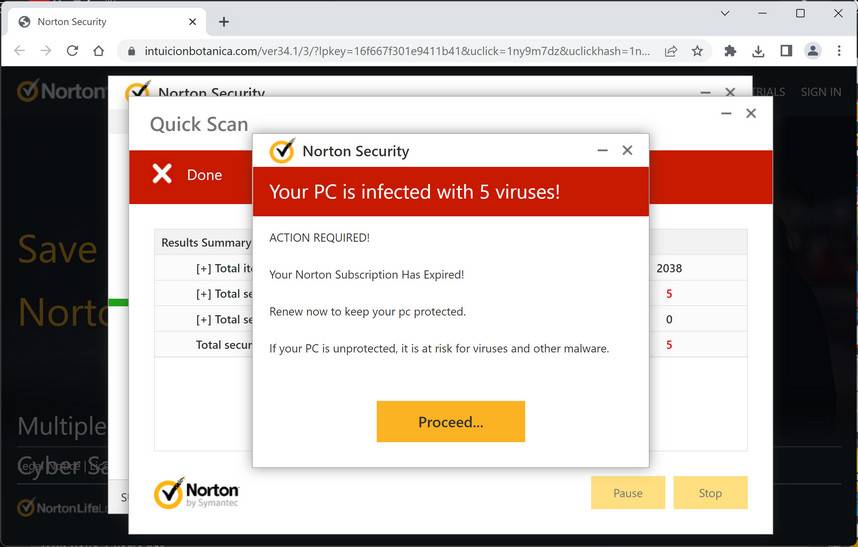Click the browser Forward arrow
Viewport: 858px width, 547px height.
46,51
